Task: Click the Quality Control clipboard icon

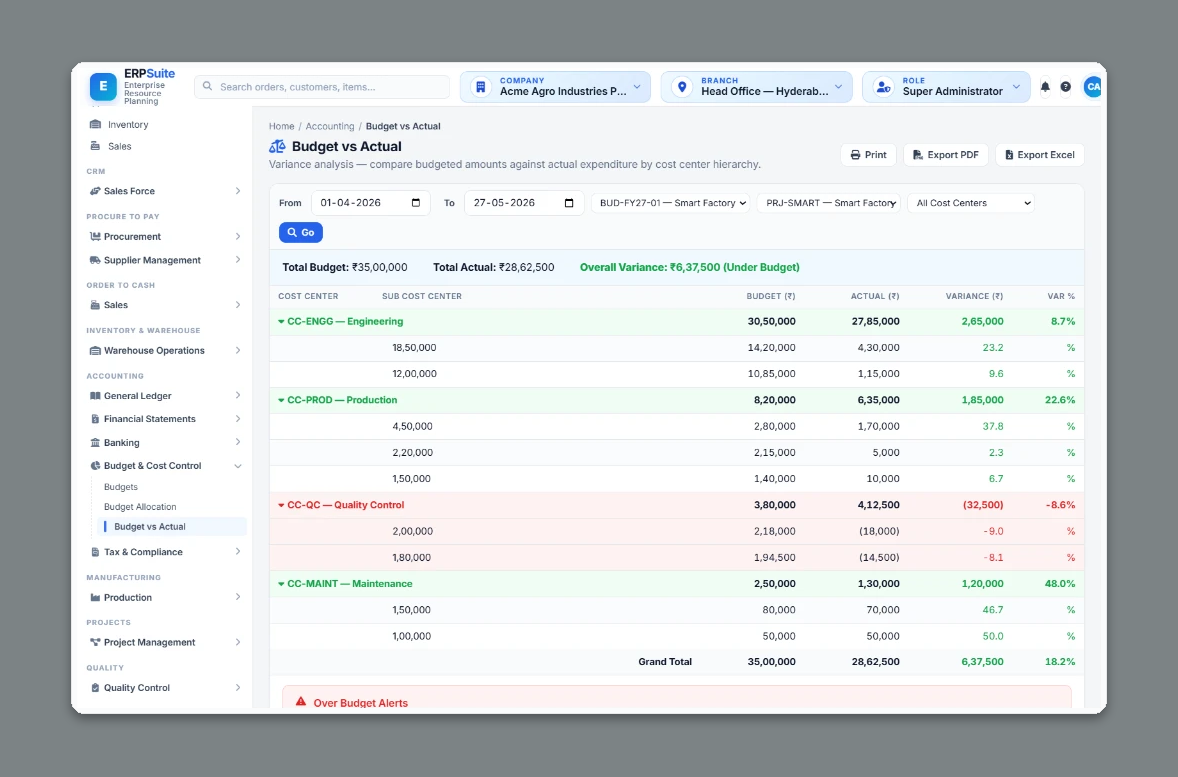Action: tap(95, 688)
